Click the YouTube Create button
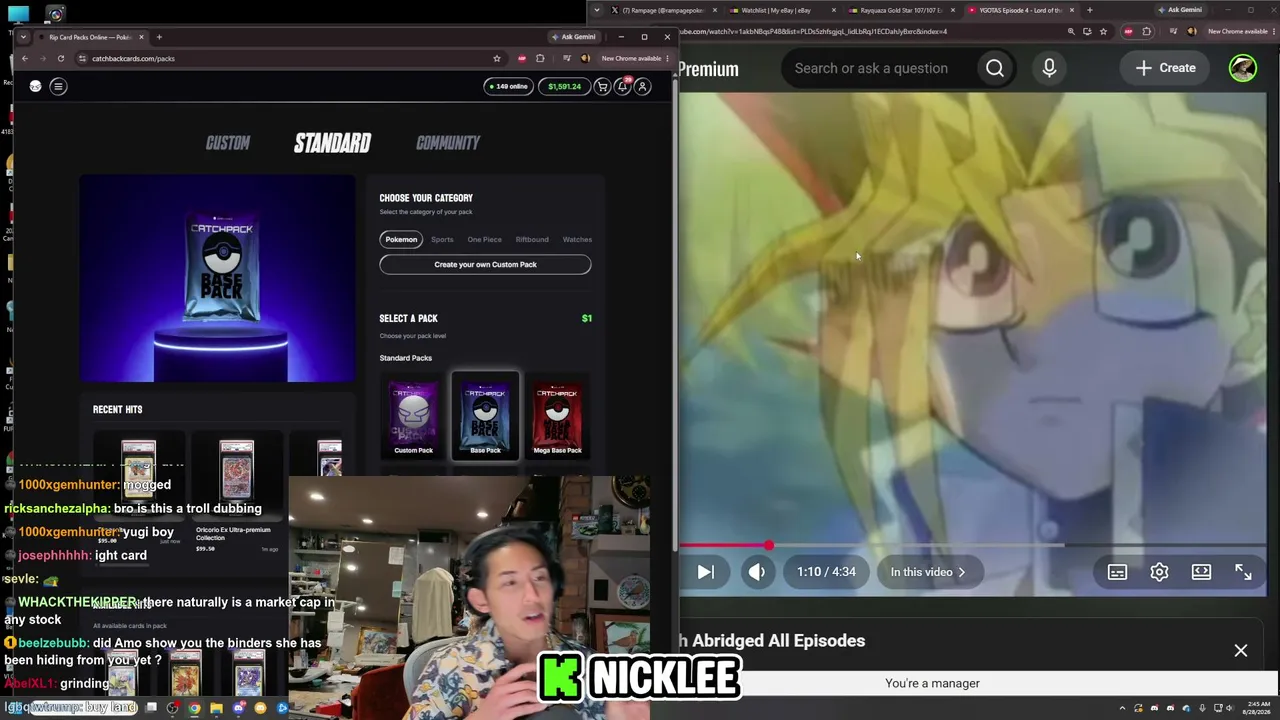 point(1166,68)
